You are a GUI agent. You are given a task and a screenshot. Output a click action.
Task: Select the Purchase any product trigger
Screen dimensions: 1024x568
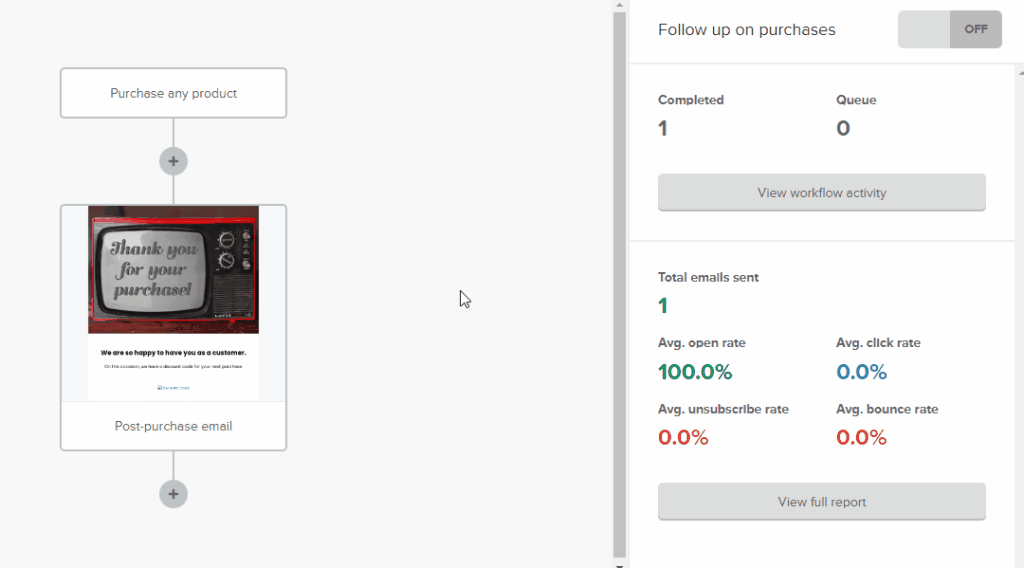[x=173, y=93]
